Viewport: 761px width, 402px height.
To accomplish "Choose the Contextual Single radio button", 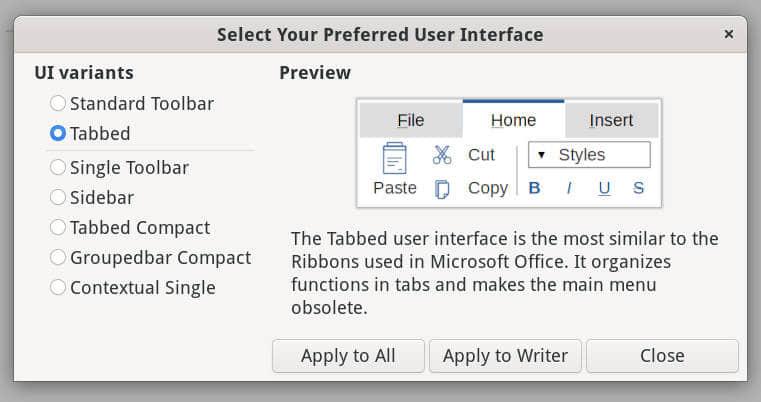I will [58, 288].
